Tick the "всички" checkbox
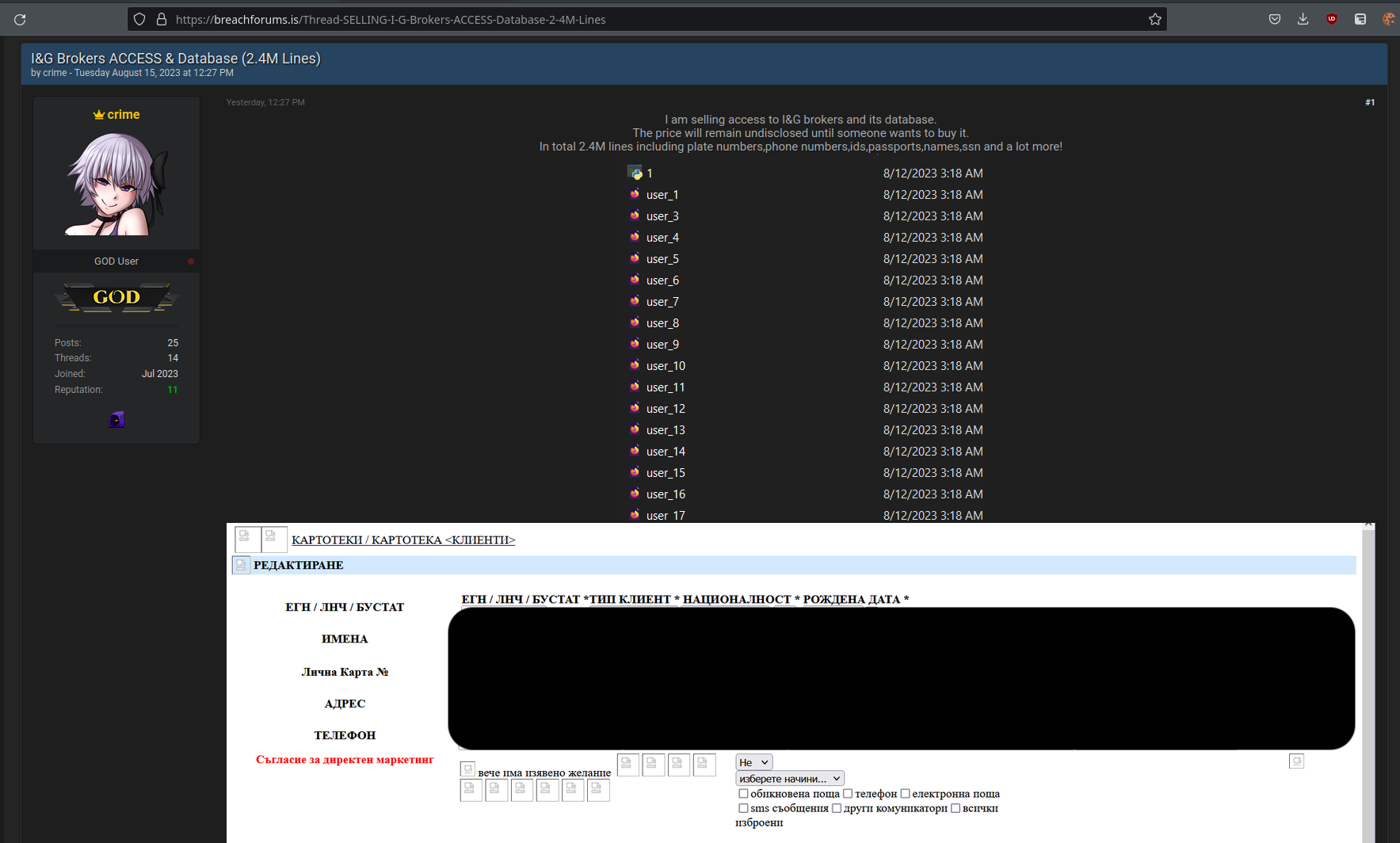The width and height of the screenshot is (1400, 843). tap(956, 808)
